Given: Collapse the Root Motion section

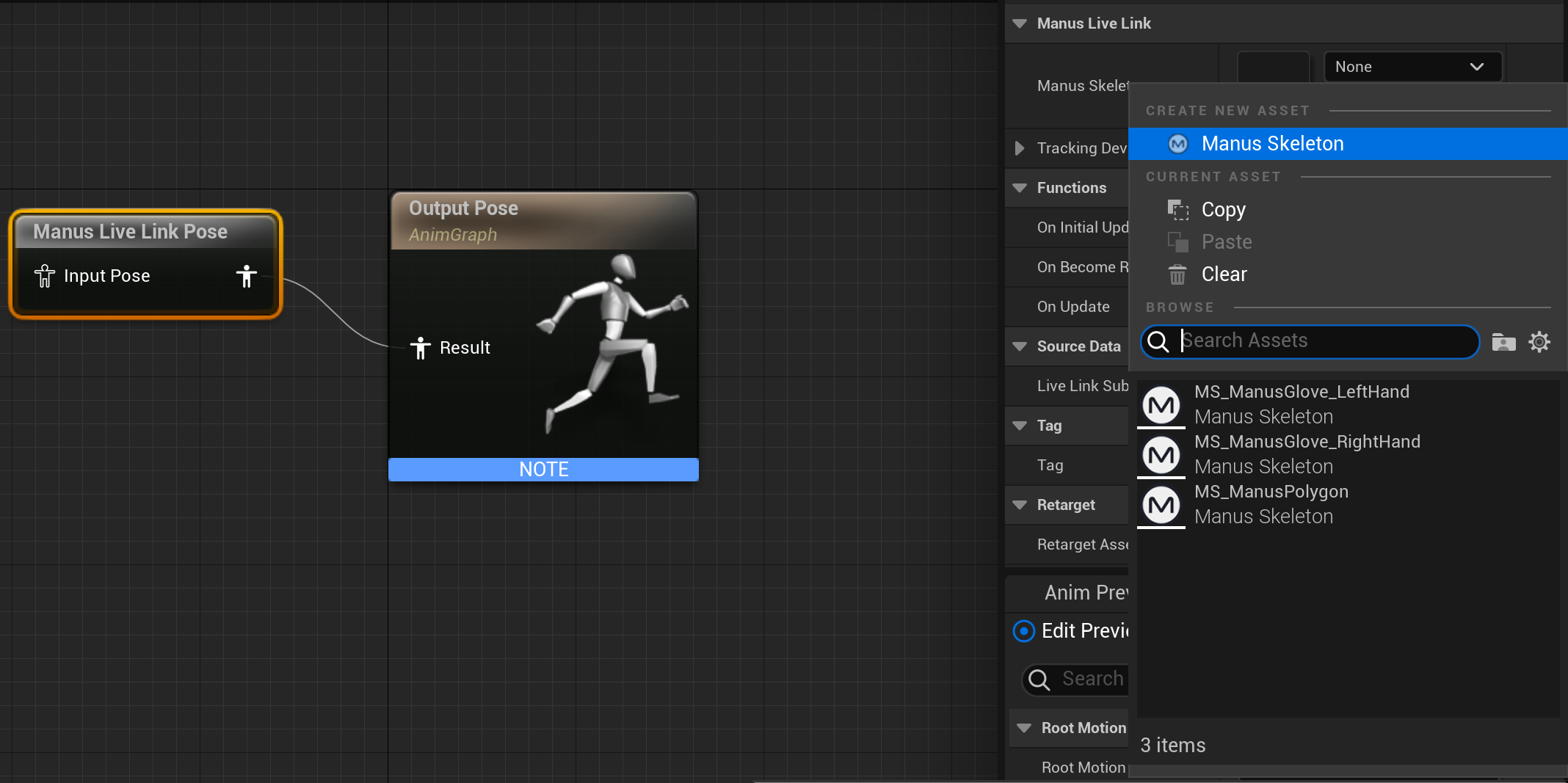Looking at the screenshot, I should pyautogui.click(x=1024, y=728).
